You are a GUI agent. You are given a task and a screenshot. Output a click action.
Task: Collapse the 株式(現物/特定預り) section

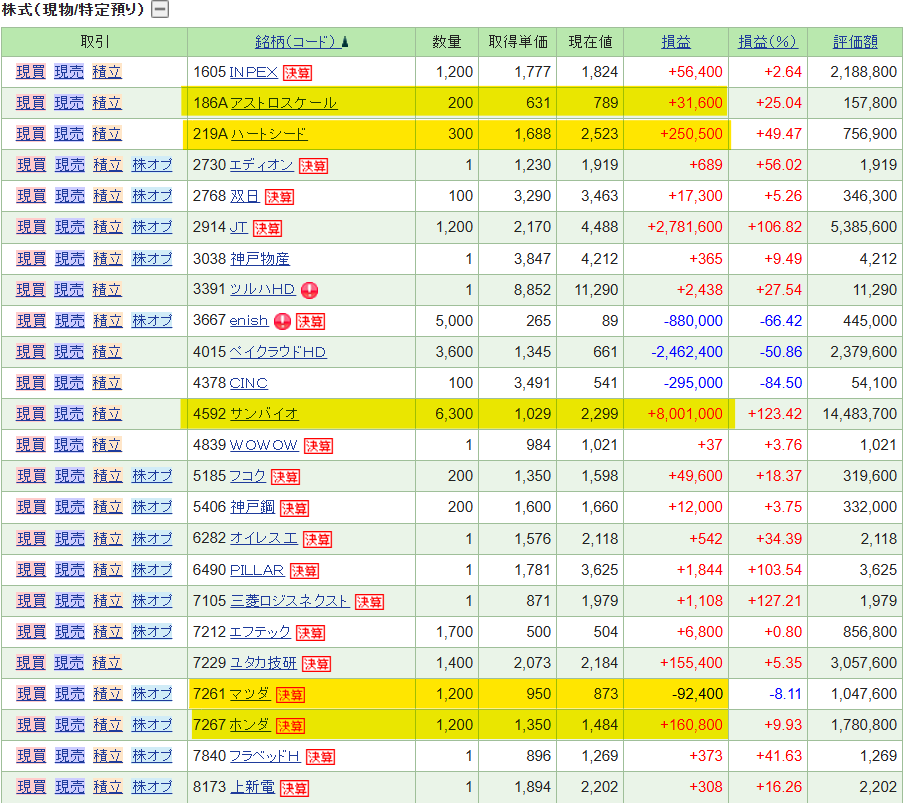[x=160, y=9]
